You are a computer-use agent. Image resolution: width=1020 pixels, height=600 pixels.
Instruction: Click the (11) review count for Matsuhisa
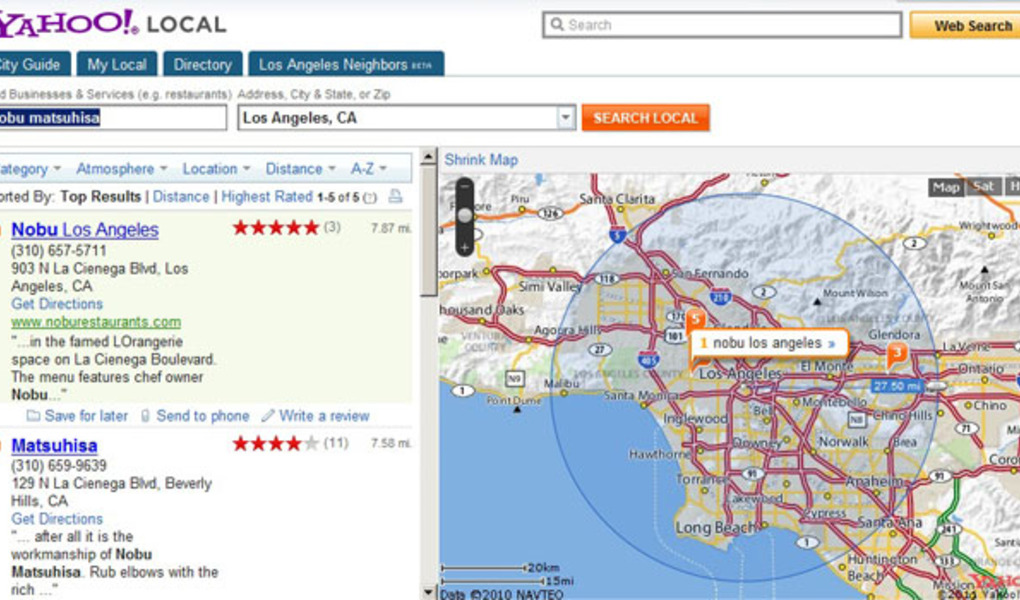(336, 443)
